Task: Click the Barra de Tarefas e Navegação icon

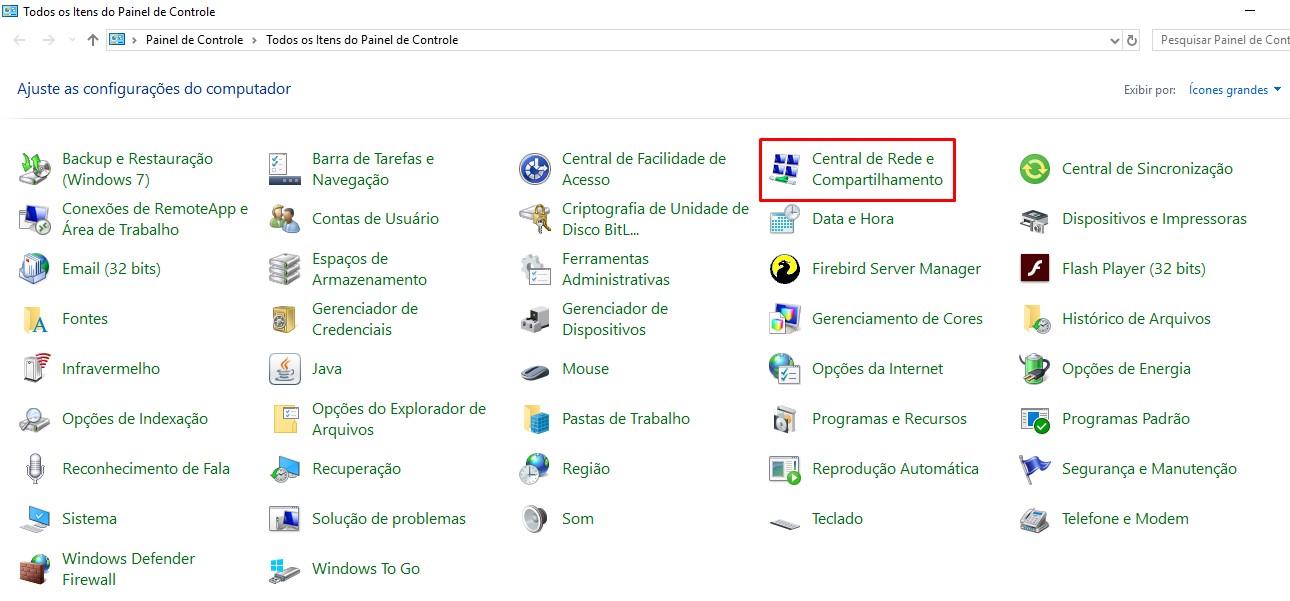Action: pos(285,169)
